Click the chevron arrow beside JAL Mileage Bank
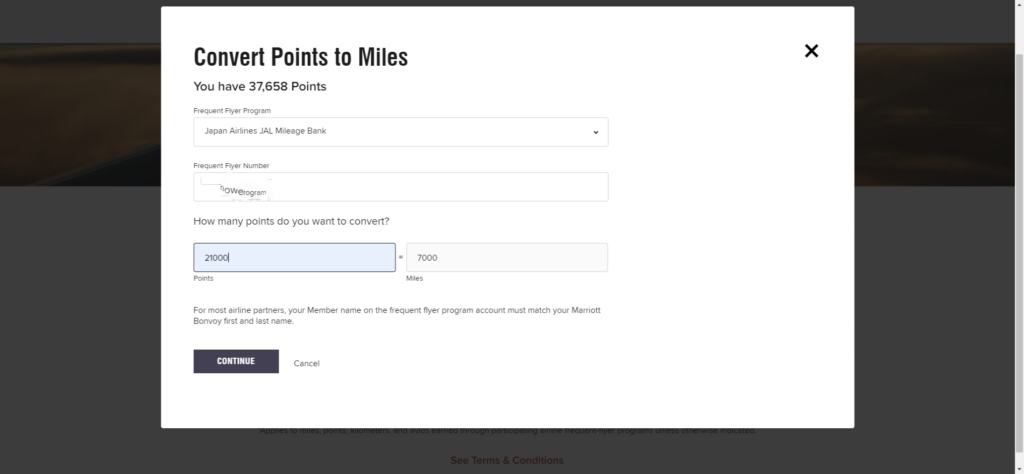This screenshot has width=1024, height=474. [594, 132]
